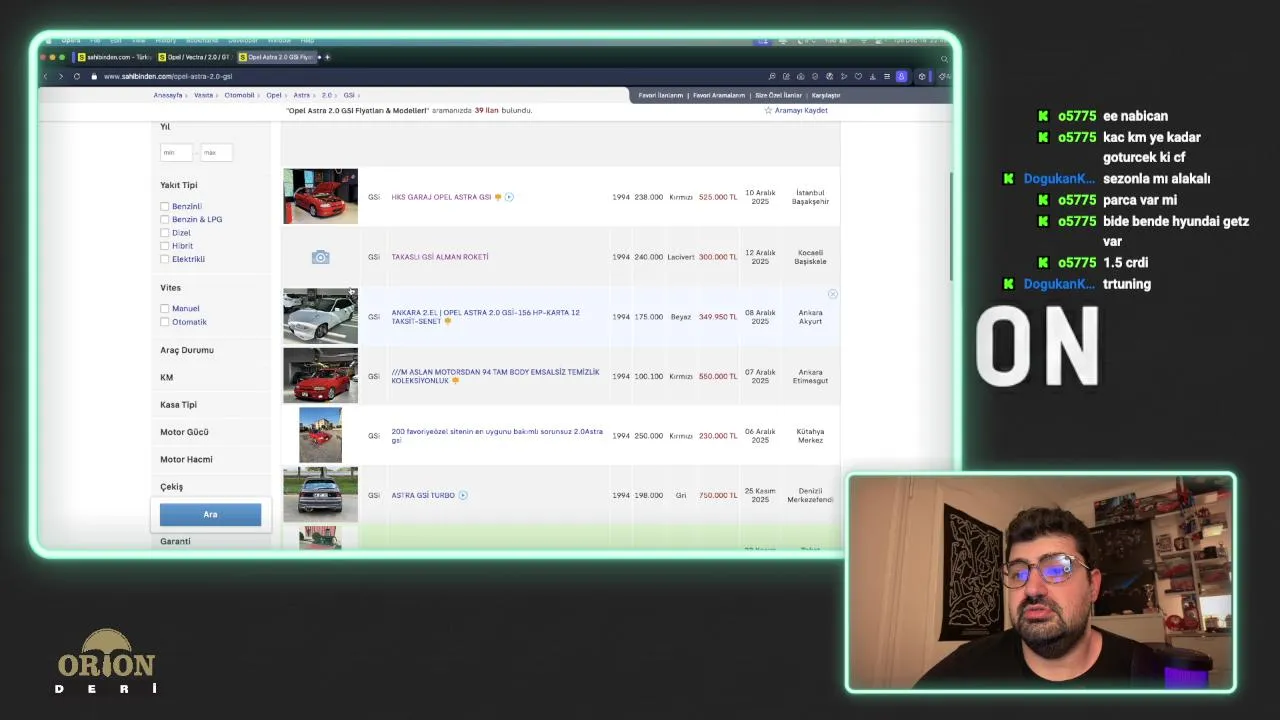Tick the Dizel fuel checkbox
The width and height of the screenshot is (1280, 720).
click(x=164, y=233)
